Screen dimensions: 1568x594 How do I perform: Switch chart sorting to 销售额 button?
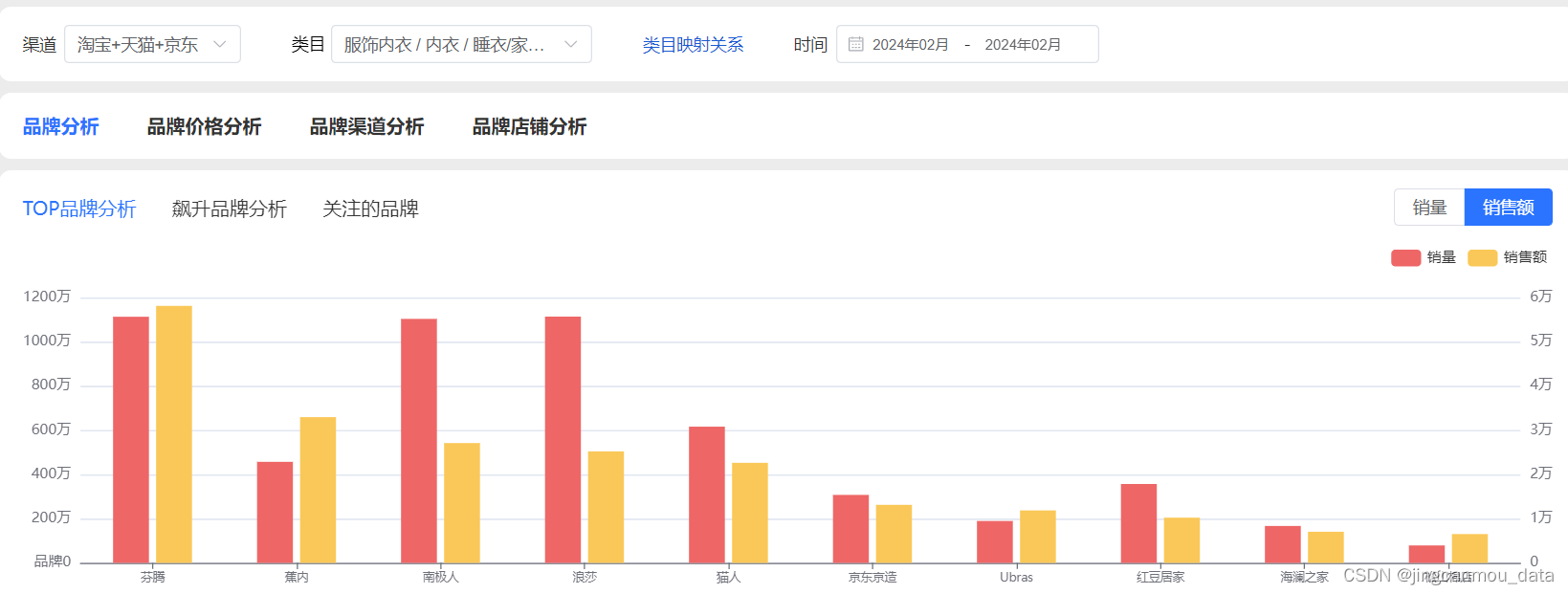1509,208
